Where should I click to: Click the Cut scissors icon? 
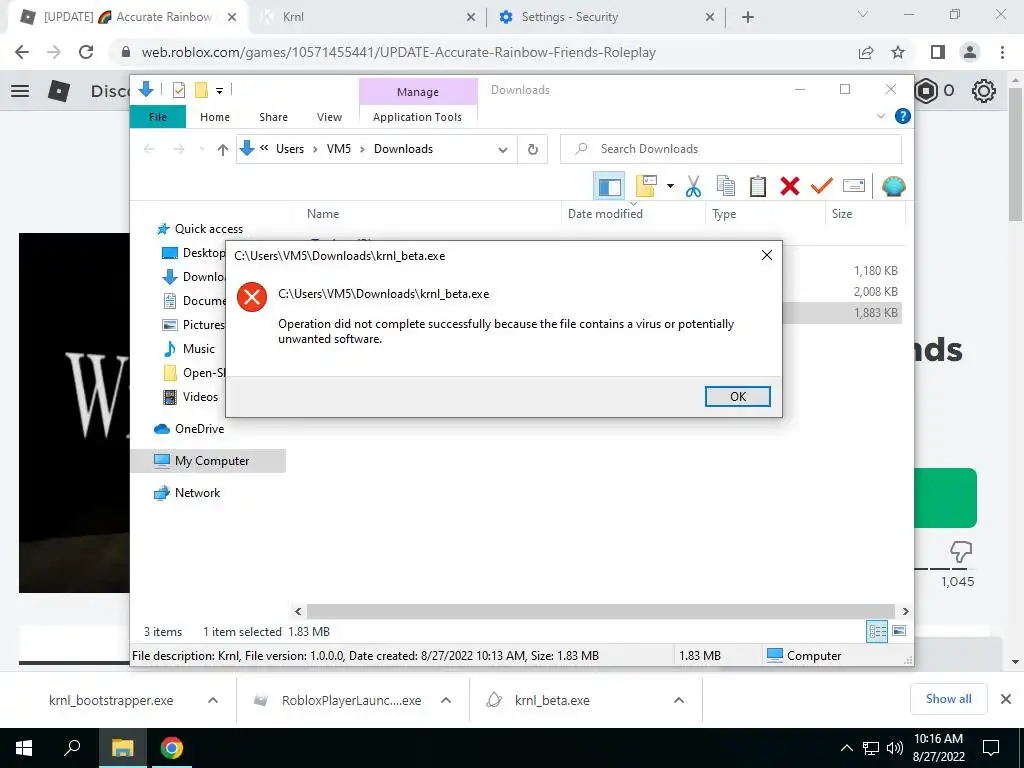point(694,187)
